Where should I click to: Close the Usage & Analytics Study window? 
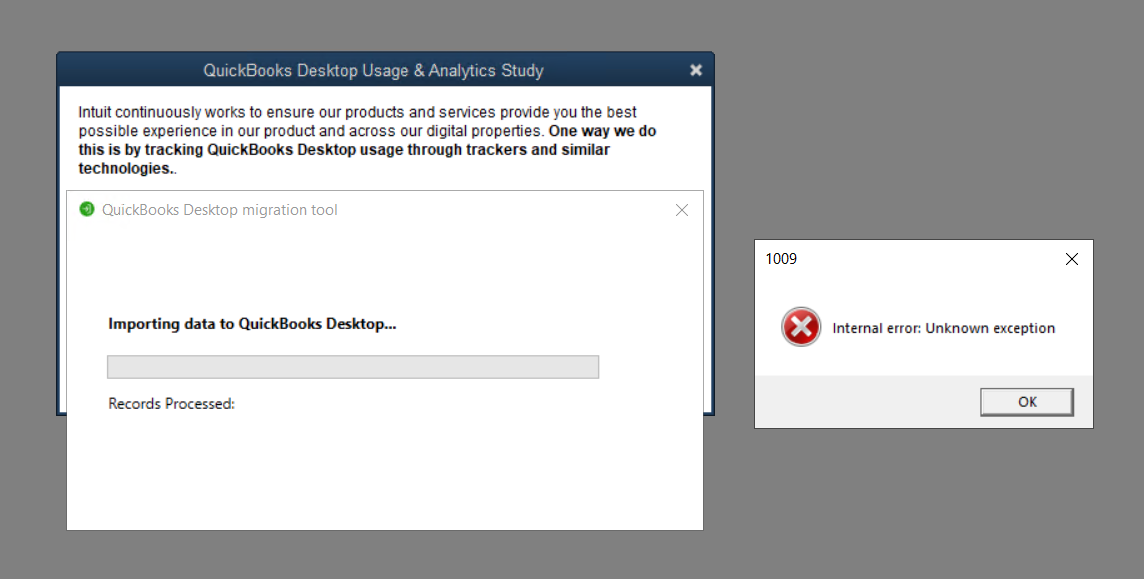(x=696, y=70)
